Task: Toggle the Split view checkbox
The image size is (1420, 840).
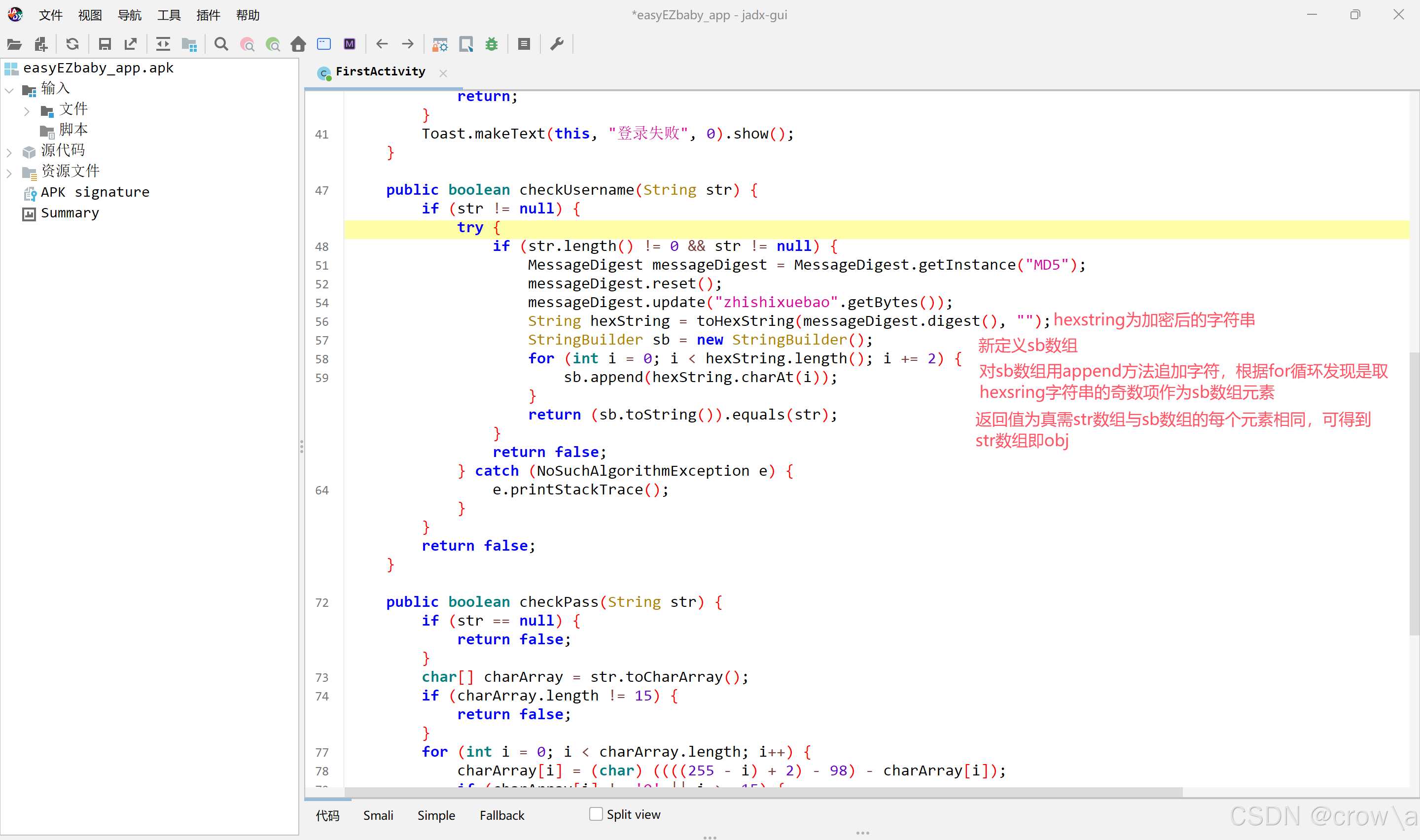Action: click(x=596, y=814)
